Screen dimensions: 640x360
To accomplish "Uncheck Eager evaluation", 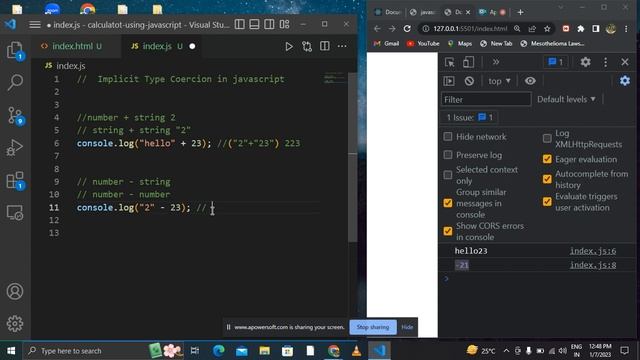I will (547, 159).
